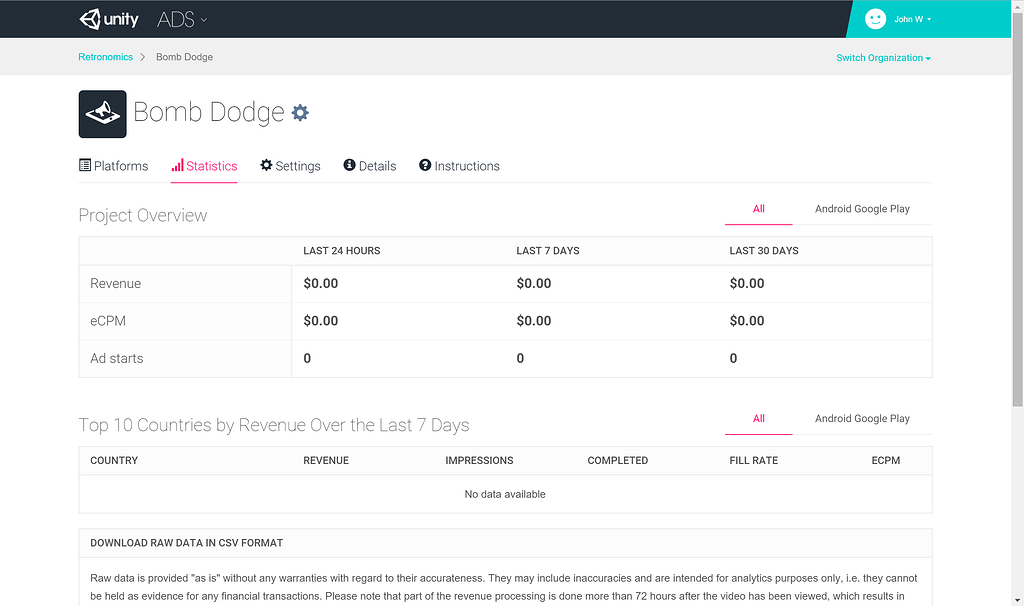Viewport: 1024px width, 606px height.
Task: Click the Settings tab gear icon
Action: click(266, 165)
